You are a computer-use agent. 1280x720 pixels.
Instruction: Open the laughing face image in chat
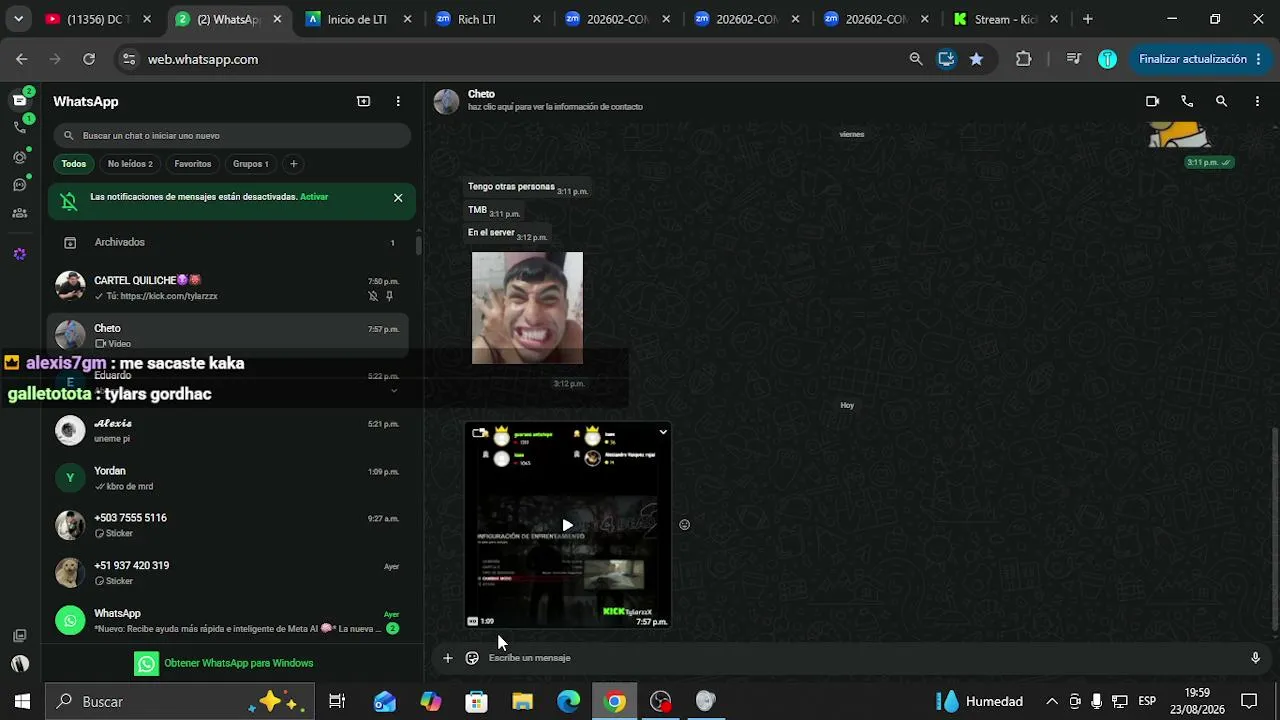click(527, 308)
